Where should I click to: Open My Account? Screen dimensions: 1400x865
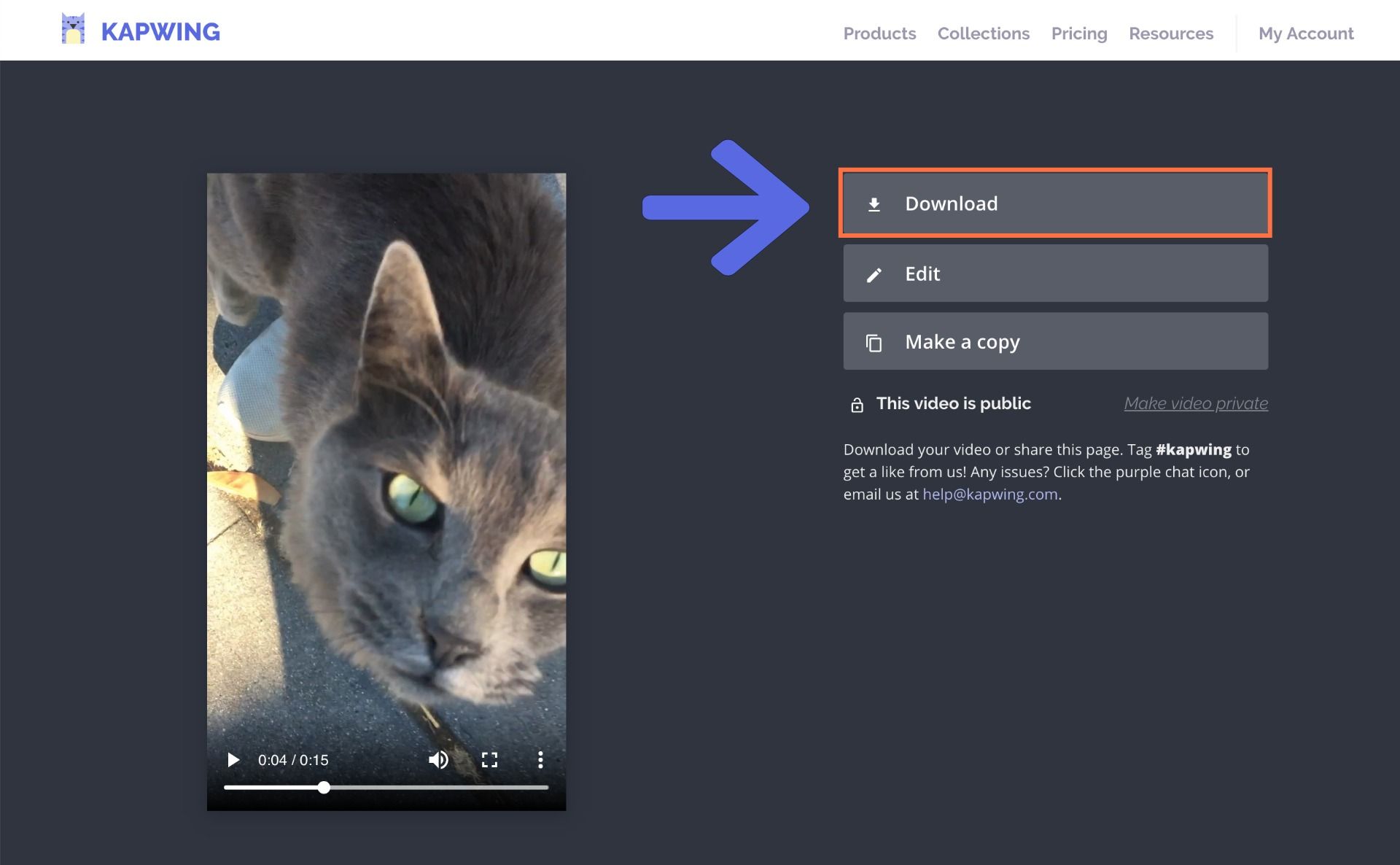coord(1305,34)
